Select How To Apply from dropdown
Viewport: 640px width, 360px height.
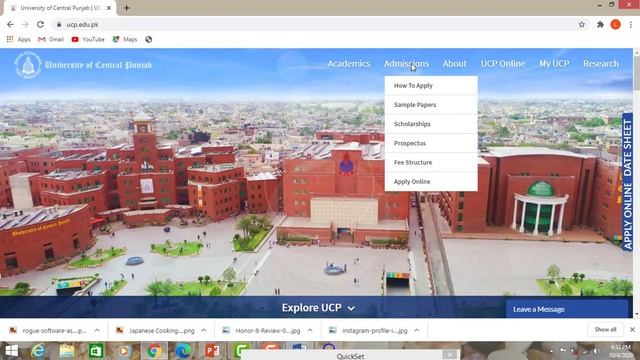pos(431,85)
